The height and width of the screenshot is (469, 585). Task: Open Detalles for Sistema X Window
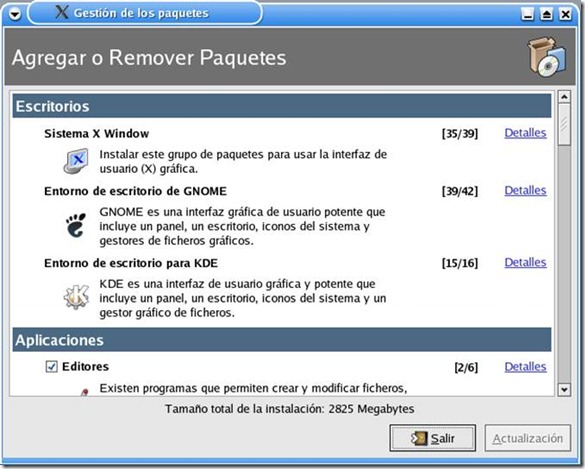(525, 133)
